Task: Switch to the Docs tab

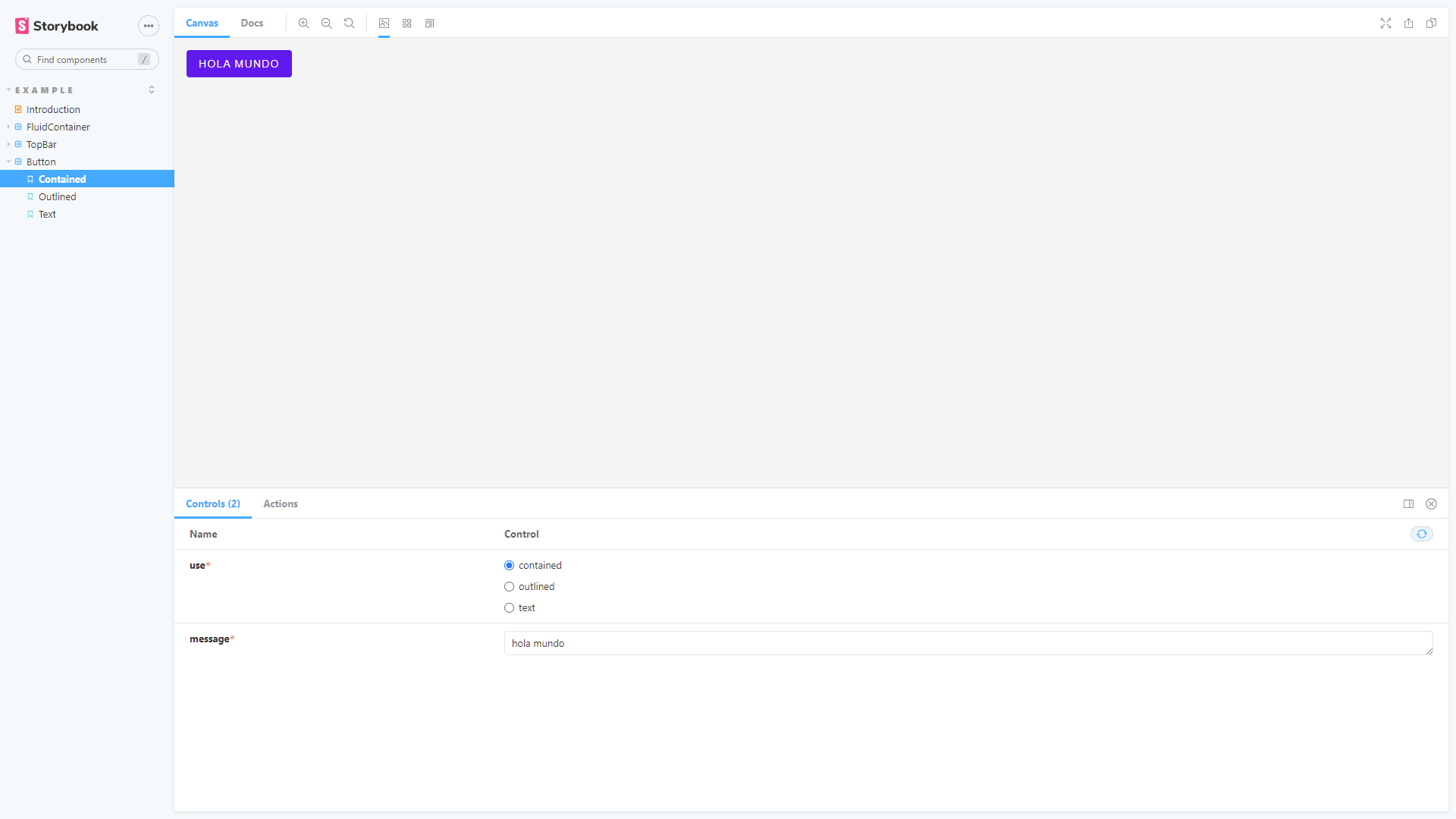Action: coord(252,24)
